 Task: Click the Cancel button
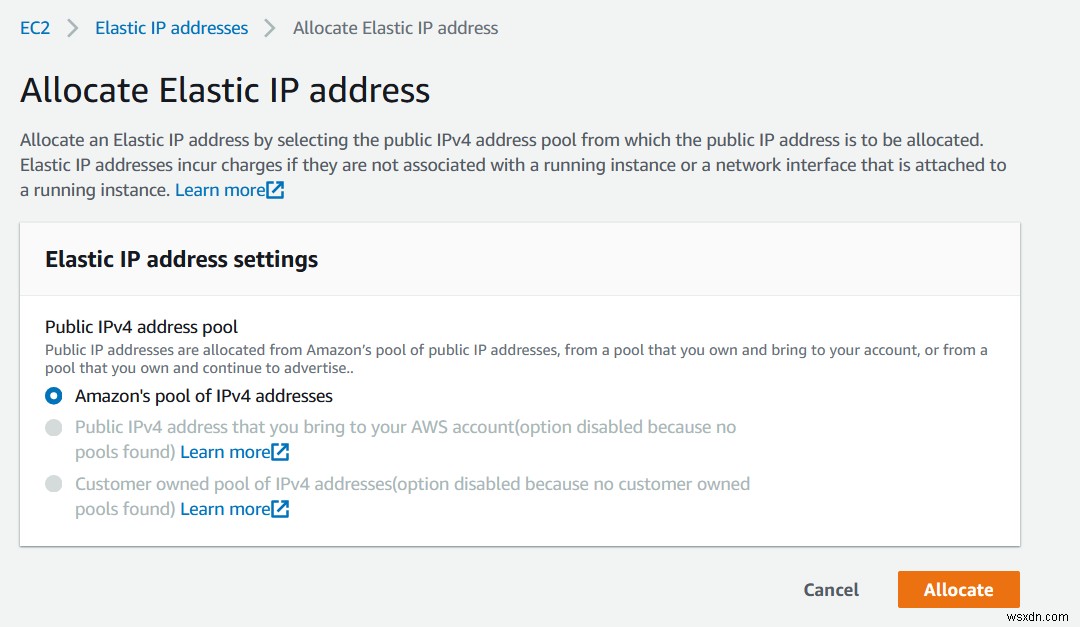tap(830, 589)
